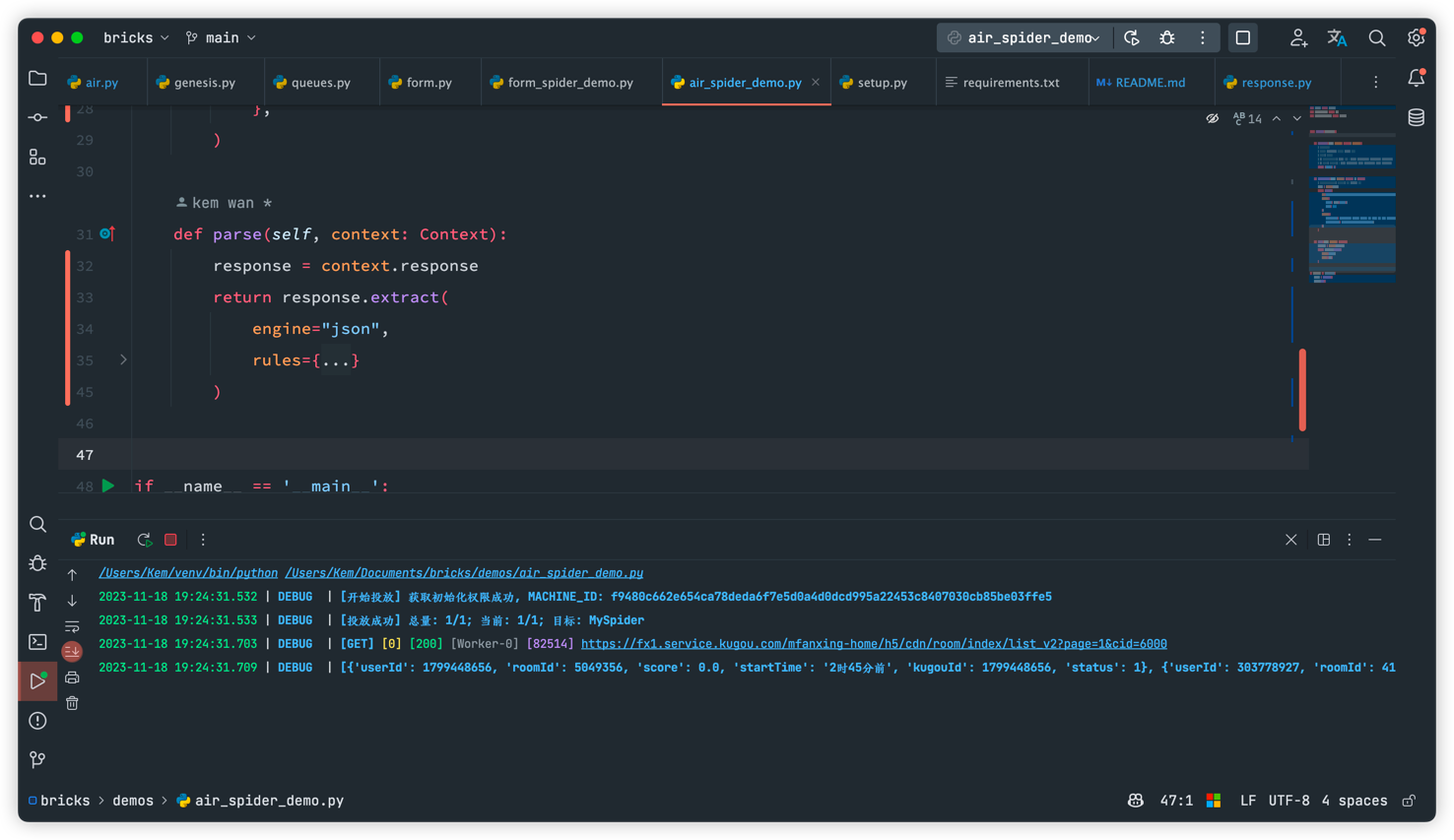Click the override gutter icon on line 31
1454x840 pixels.
(107, 233)
